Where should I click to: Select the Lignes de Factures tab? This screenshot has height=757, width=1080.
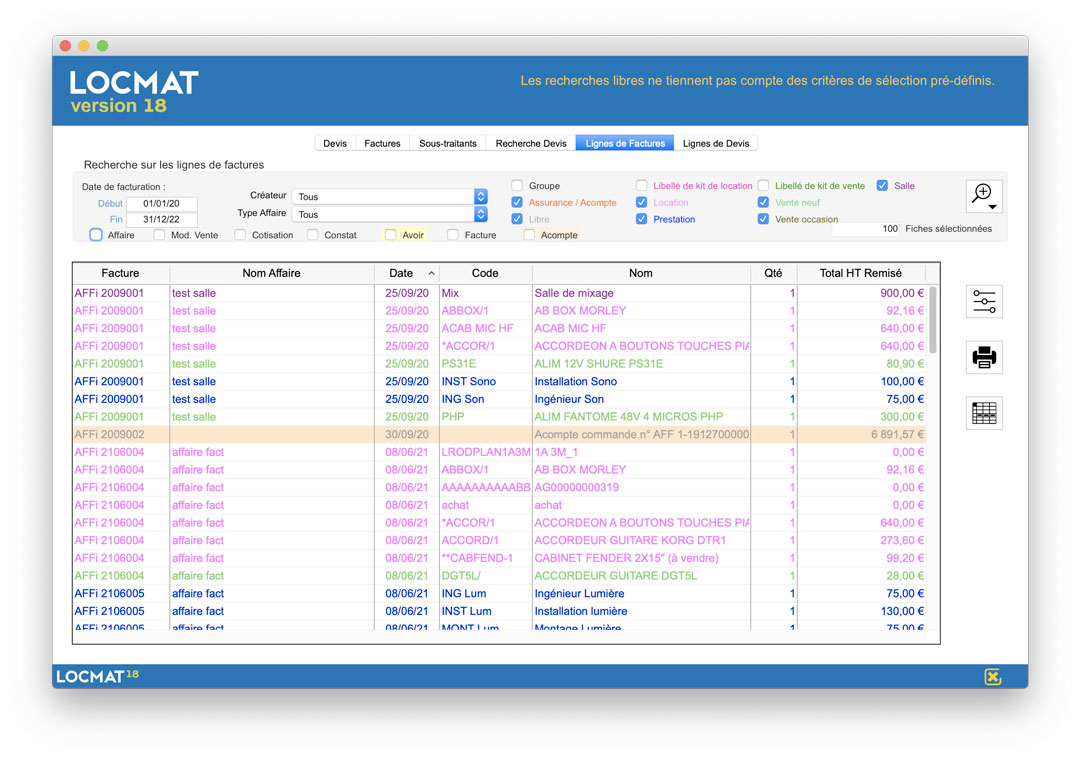pyautogui.click(x=625, y=143)
